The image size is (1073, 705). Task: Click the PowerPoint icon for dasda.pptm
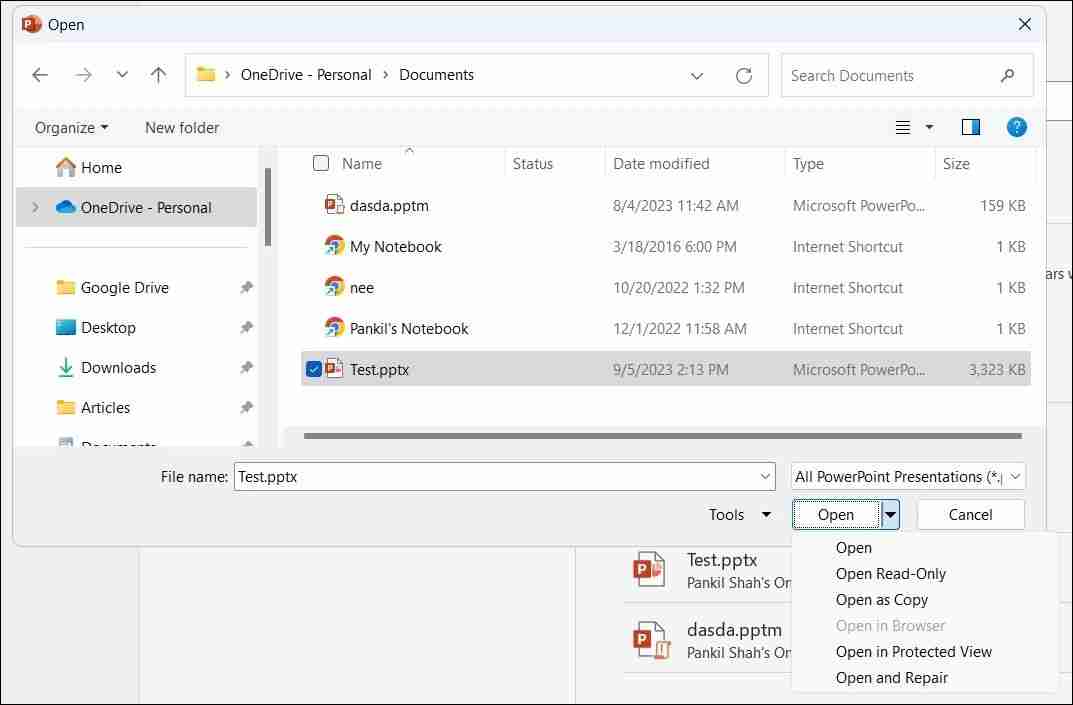tap(334, 205)
